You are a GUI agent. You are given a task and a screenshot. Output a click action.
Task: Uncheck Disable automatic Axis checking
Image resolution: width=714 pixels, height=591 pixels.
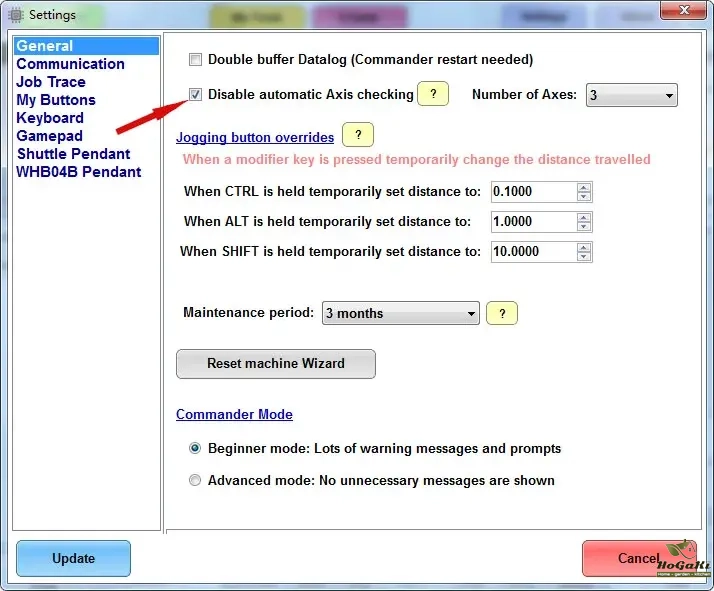[x=195, y=95]
